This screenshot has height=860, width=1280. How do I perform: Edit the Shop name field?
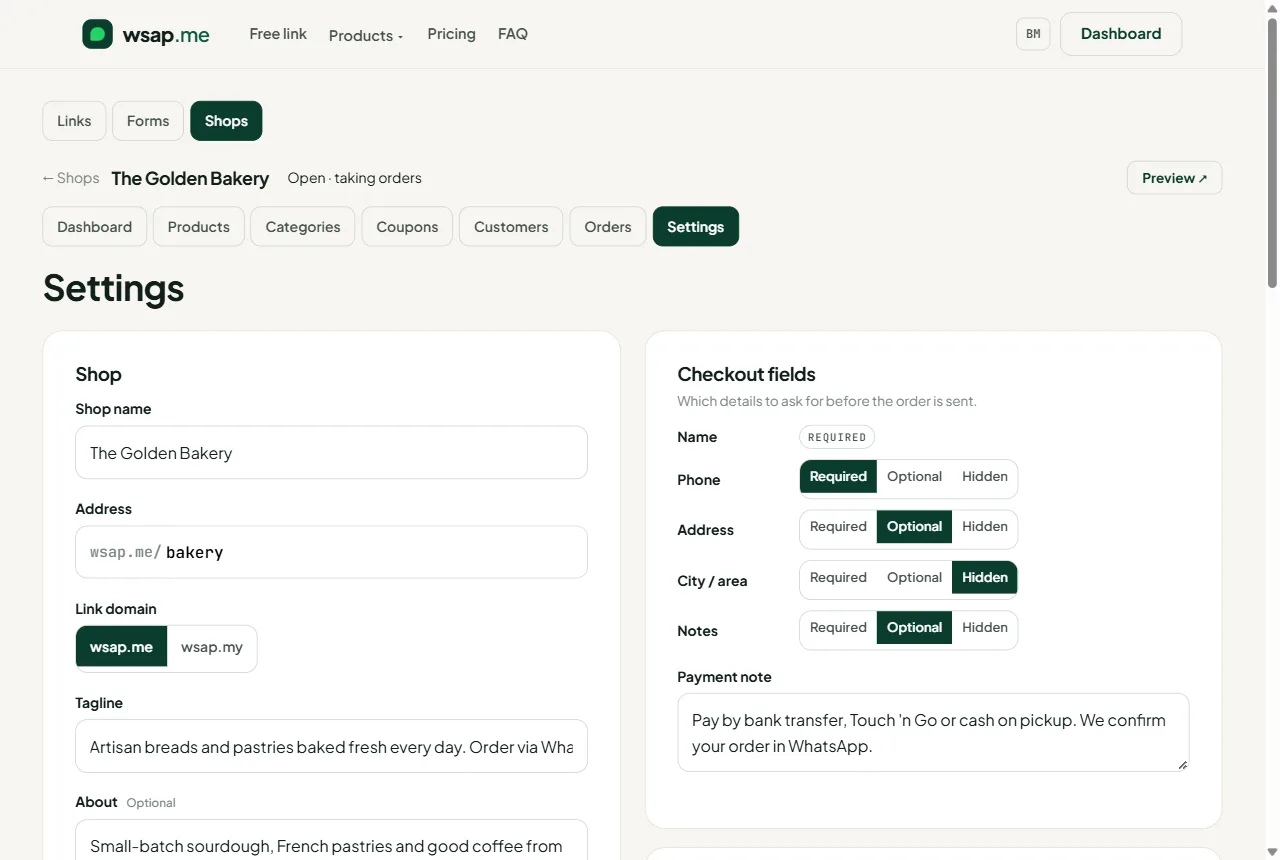click(x=331, y=453)
